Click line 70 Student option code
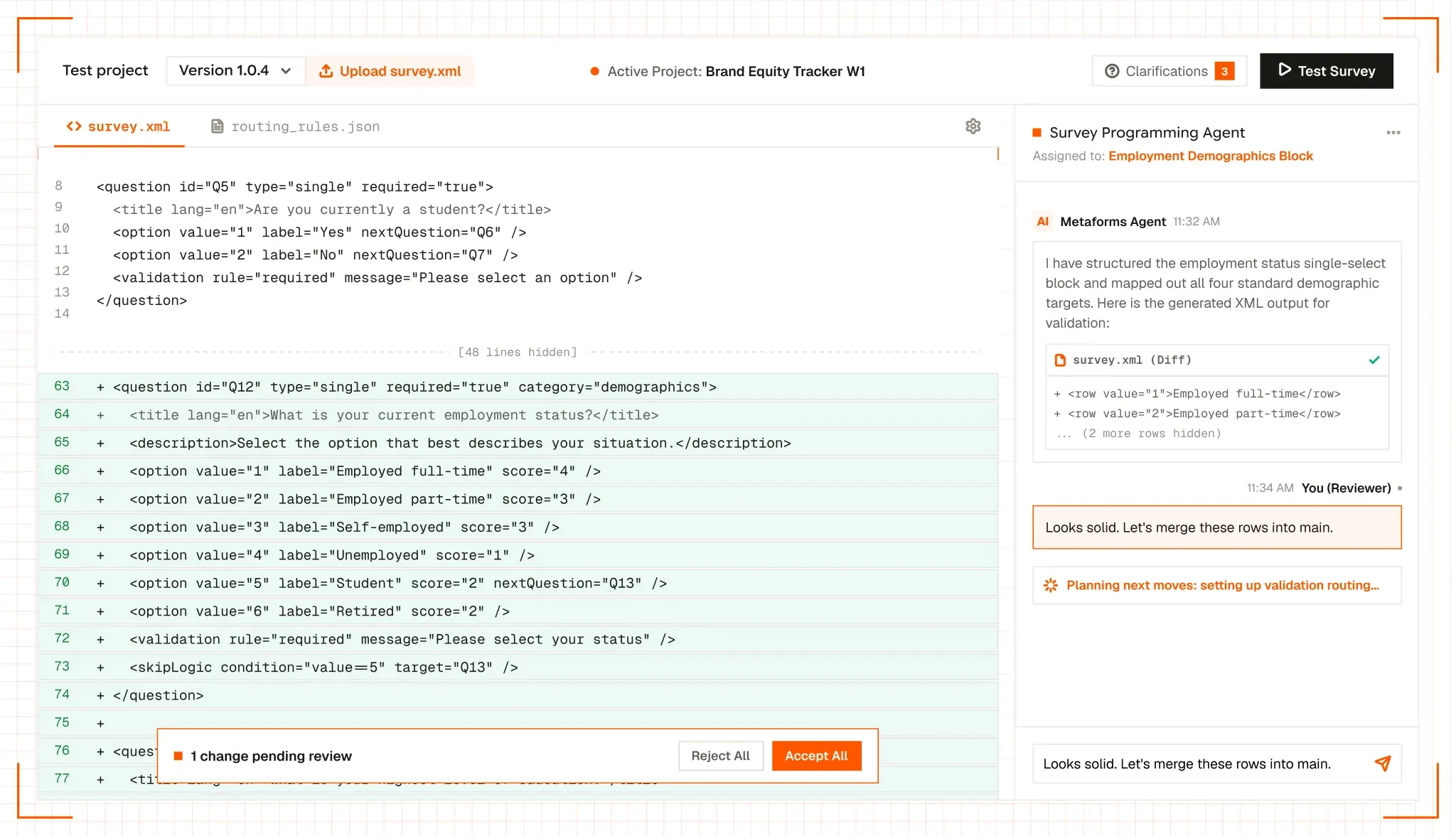This screenshot has height=836, width=1456. tap(398, 583)
